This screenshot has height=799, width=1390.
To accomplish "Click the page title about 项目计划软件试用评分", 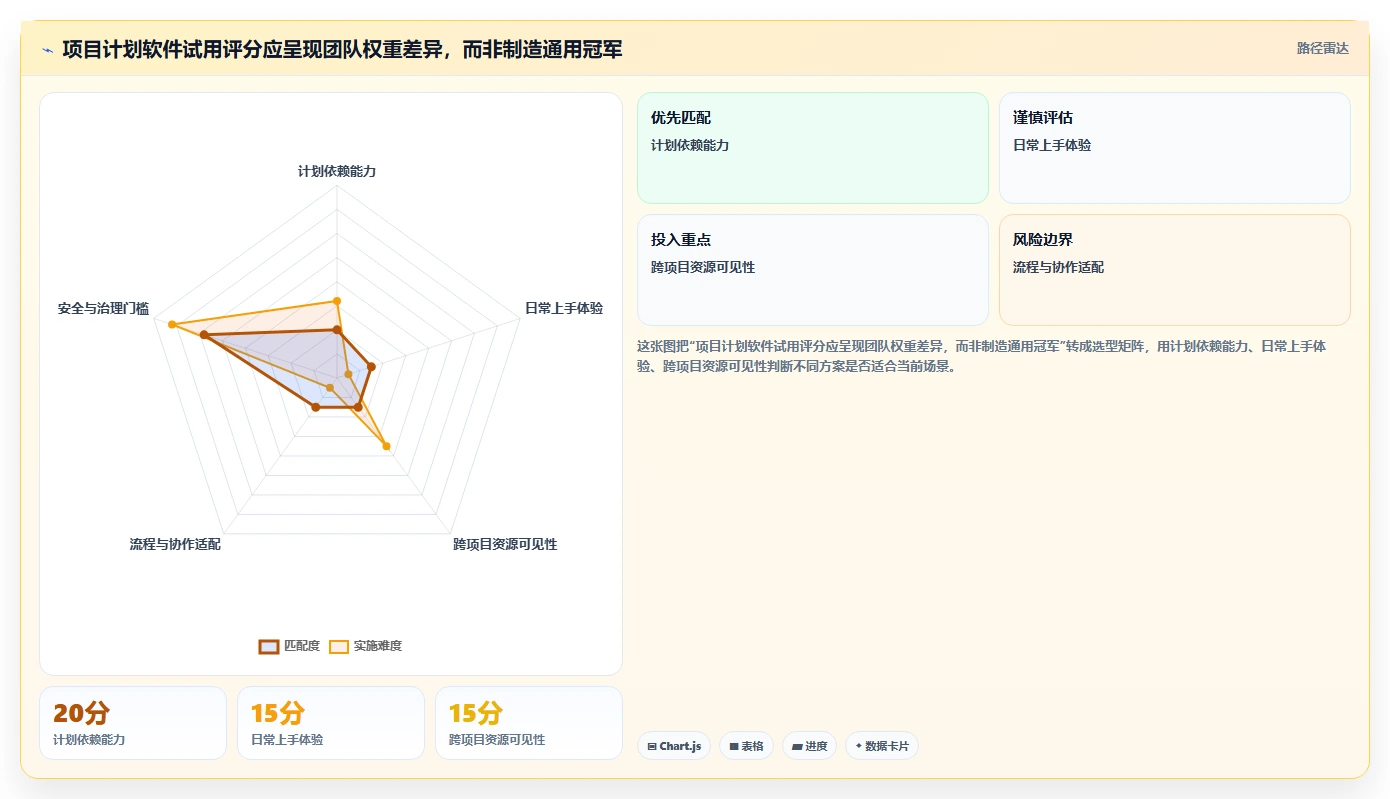I will [x=342, y=49].
